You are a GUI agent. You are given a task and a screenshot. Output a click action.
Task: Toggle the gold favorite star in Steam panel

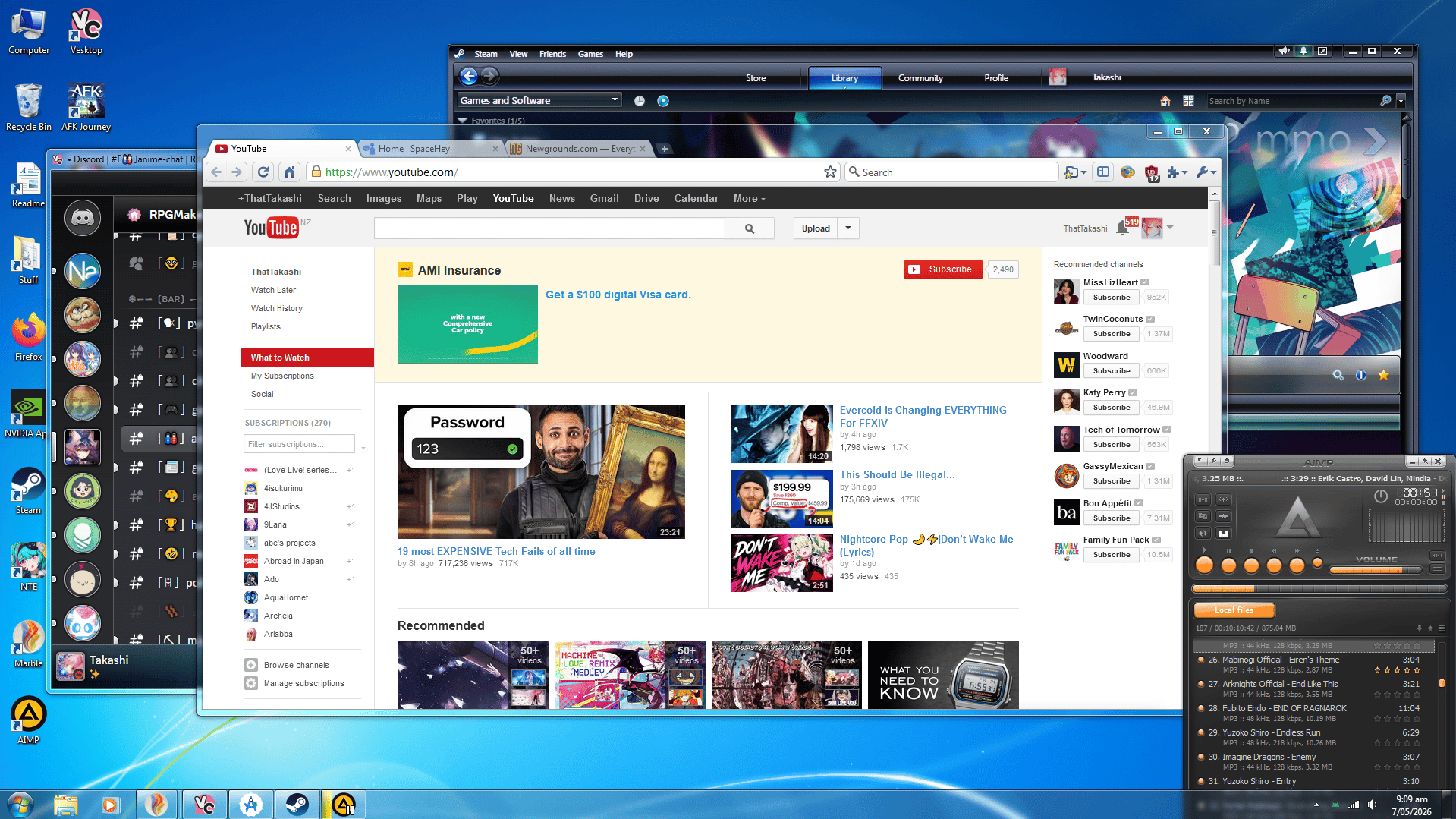[x=1384, y=375]
